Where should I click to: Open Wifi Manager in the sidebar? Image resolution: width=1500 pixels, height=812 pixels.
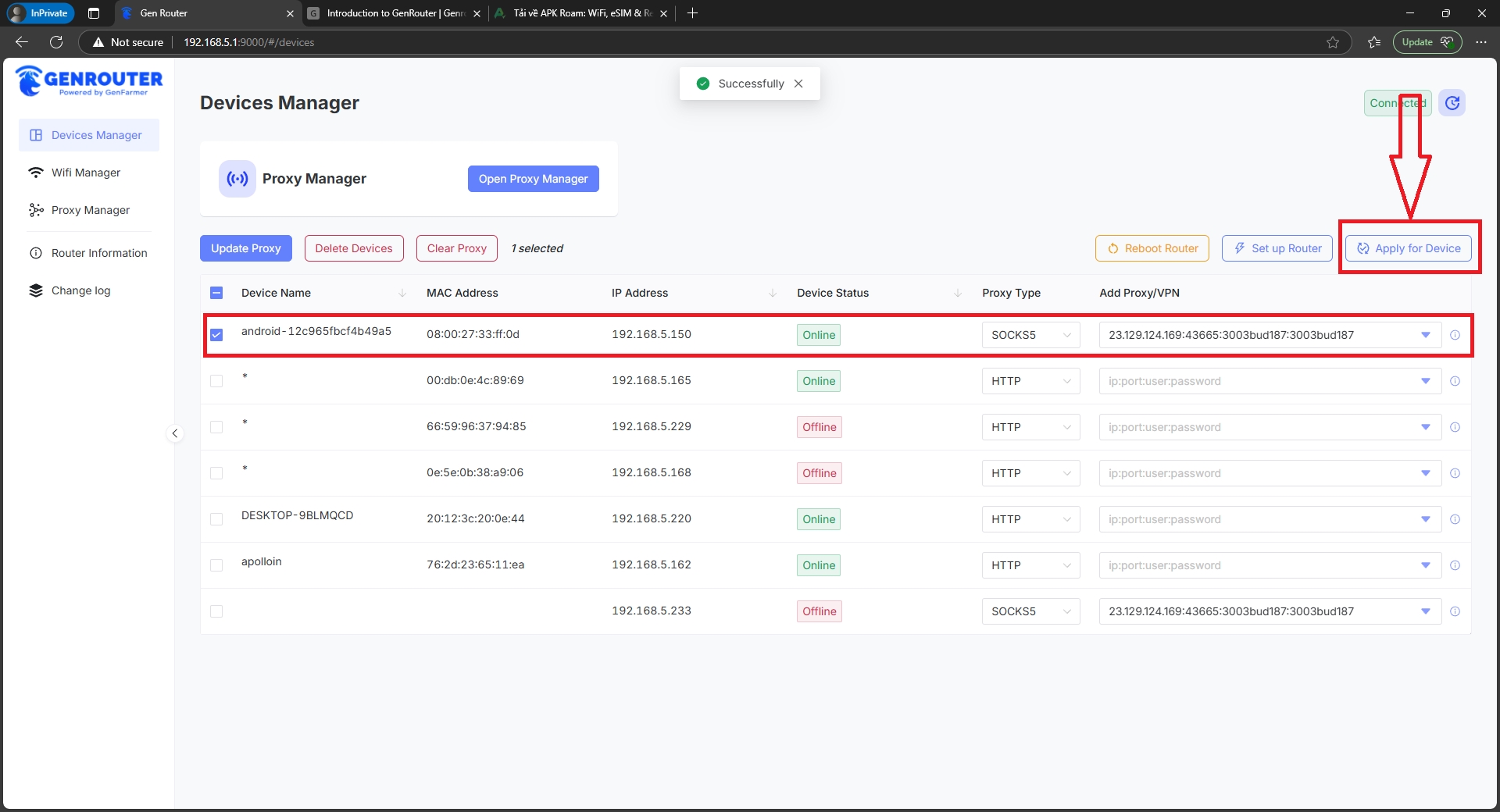[86, 173]
